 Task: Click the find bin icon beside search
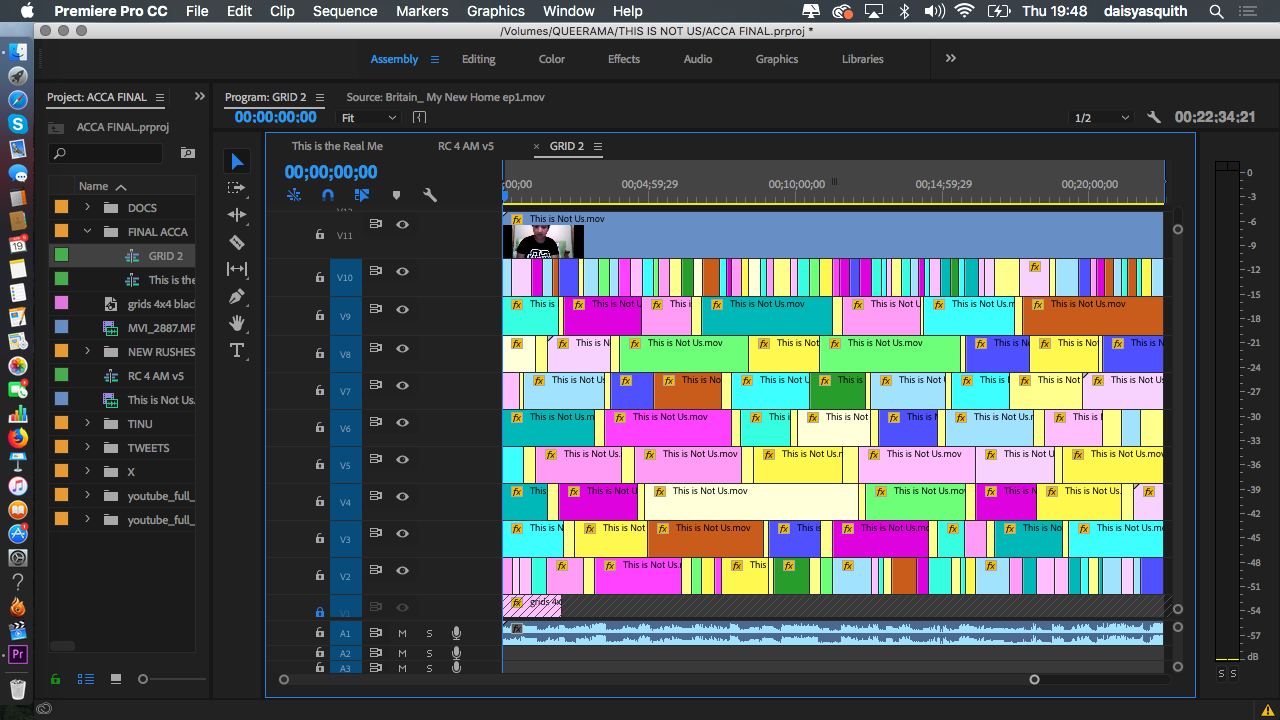pos(187,153)
